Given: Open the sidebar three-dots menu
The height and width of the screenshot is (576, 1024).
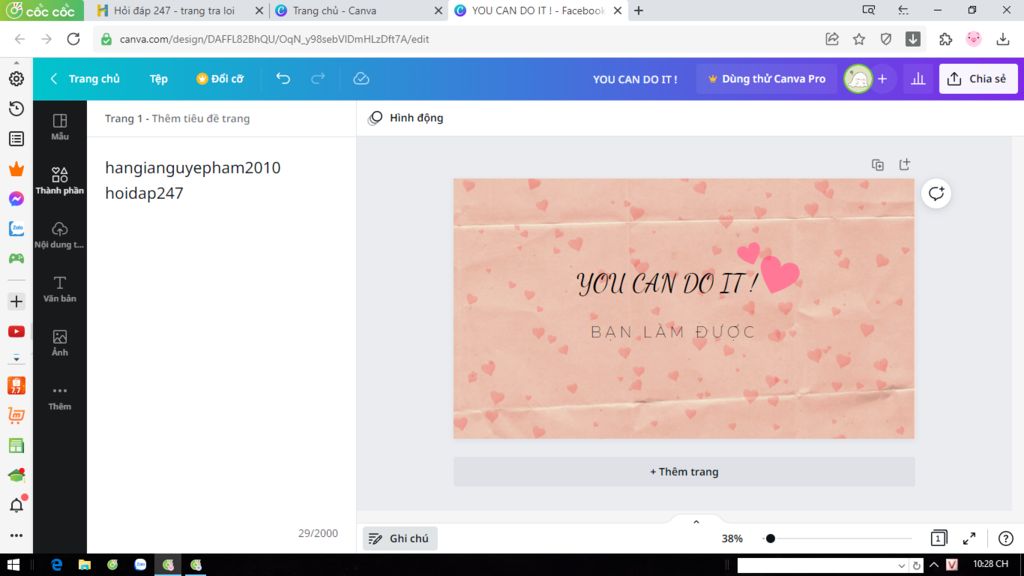Looking at the screenshot, I should tap(16, 536).
